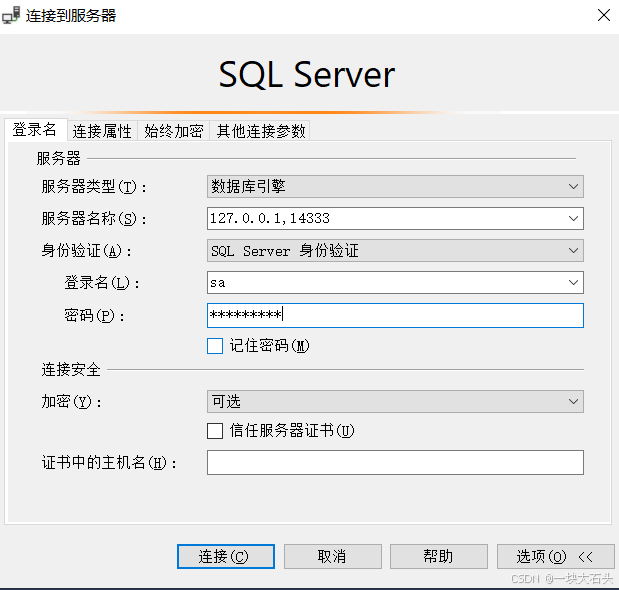Click the 登录名(L) label
The height and width of the screenshot is (590, 619).
(x=102, y=283)
